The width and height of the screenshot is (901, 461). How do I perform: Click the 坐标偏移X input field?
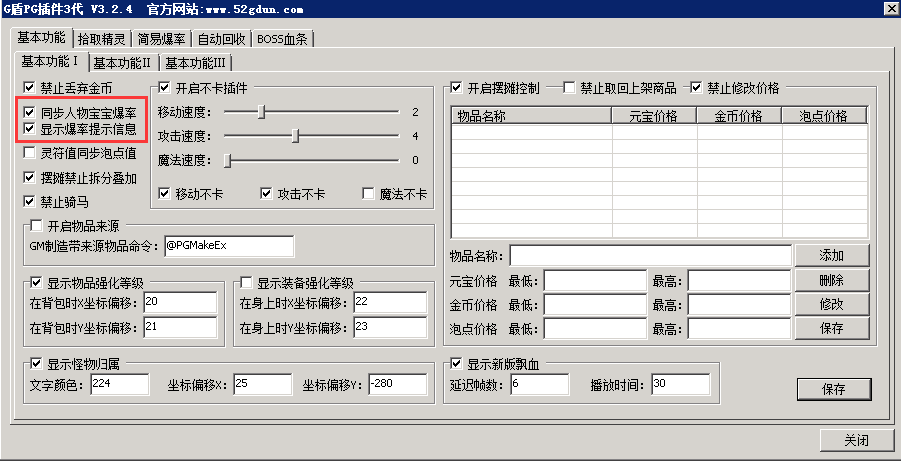click(262, 384)
